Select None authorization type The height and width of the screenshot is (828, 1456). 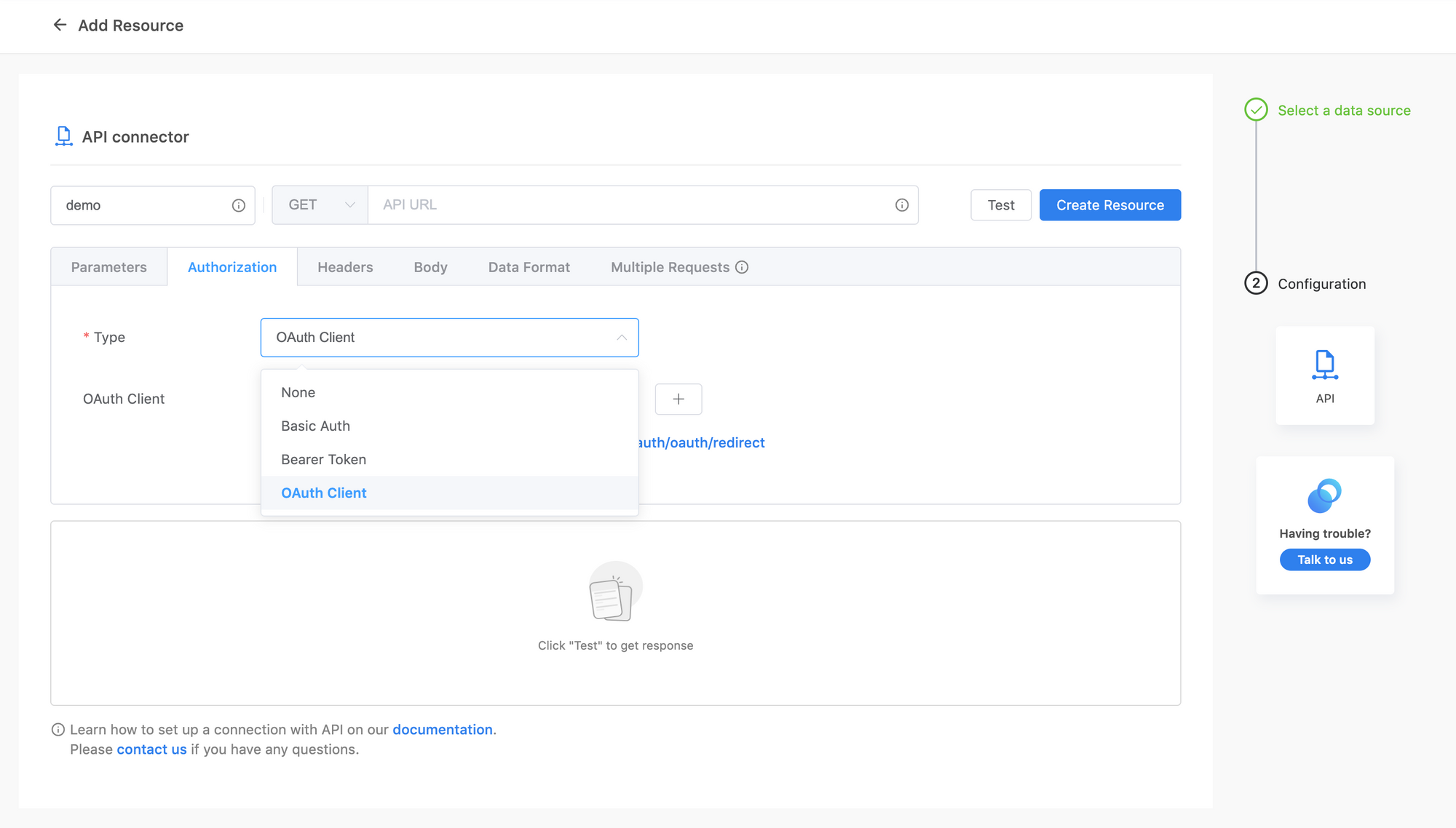click(x=298, y=392)
